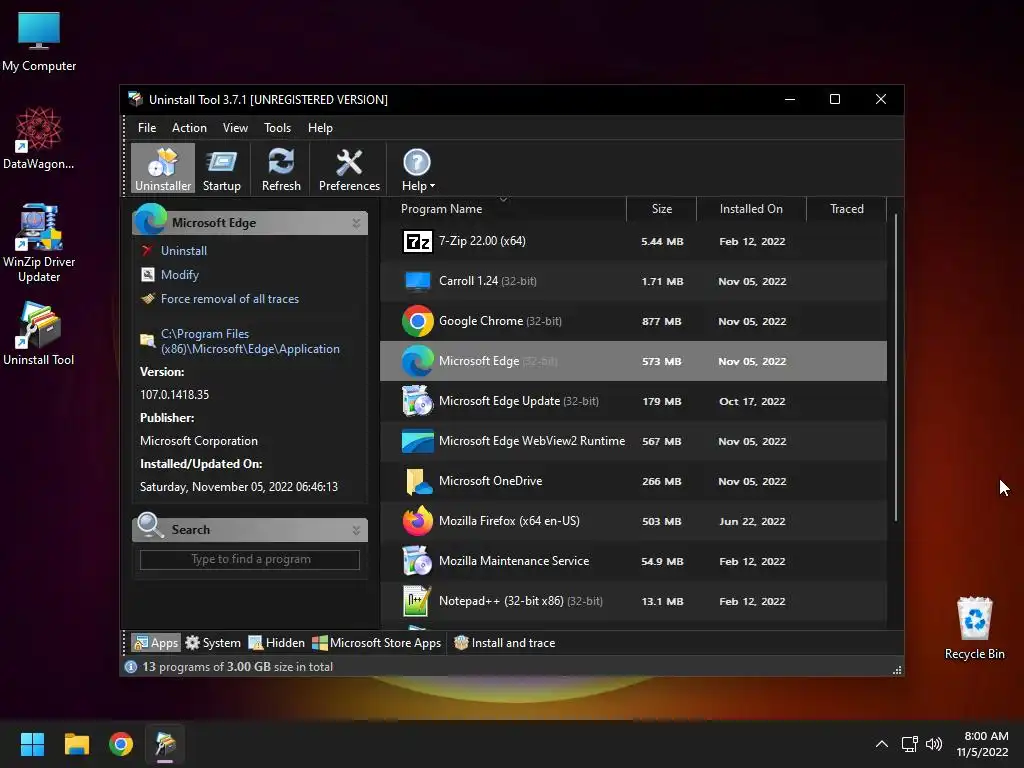The height and width of the screenshot is (768, 1024).
Task: Open the Help menu in menu bar
Action: [320, 128]
